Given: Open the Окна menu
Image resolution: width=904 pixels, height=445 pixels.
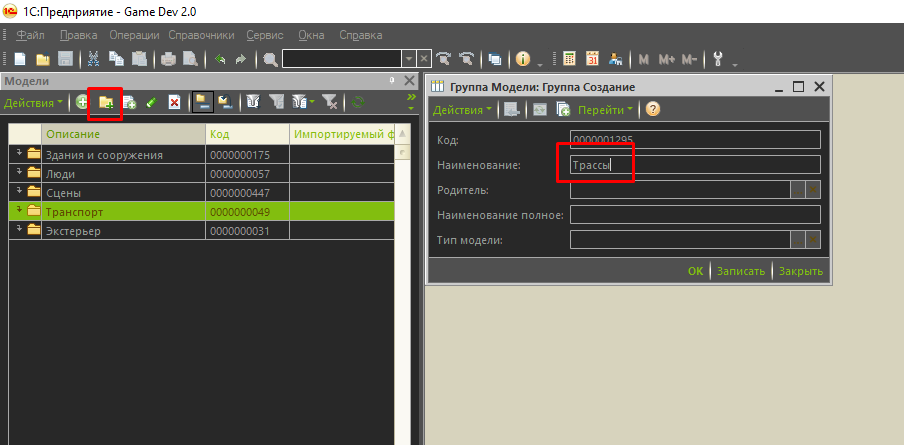Looking at the screenshot, I should [x=311, y=35].
